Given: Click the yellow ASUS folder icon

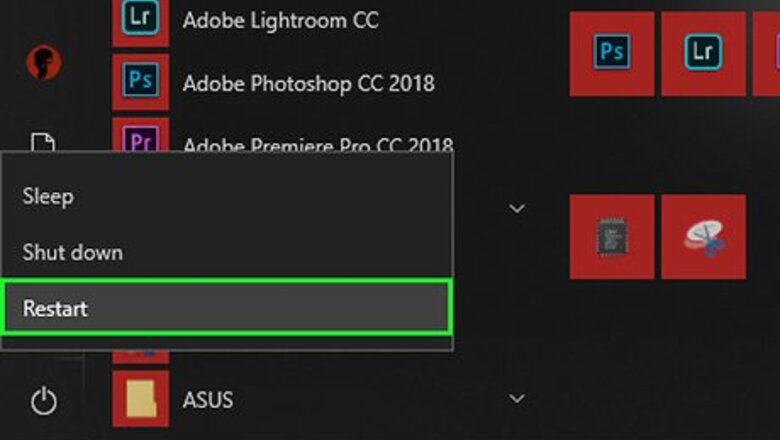Looking at the screenshot, I should click(141, 398).
